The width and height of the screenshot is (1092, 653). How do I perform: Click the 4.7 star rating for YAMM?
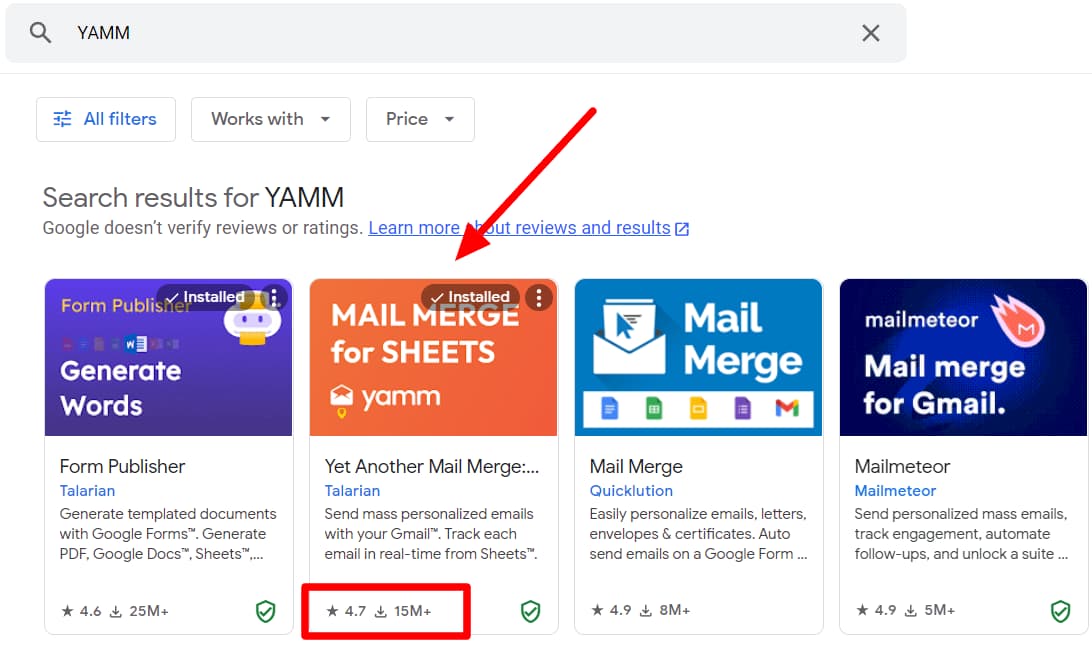346,611
